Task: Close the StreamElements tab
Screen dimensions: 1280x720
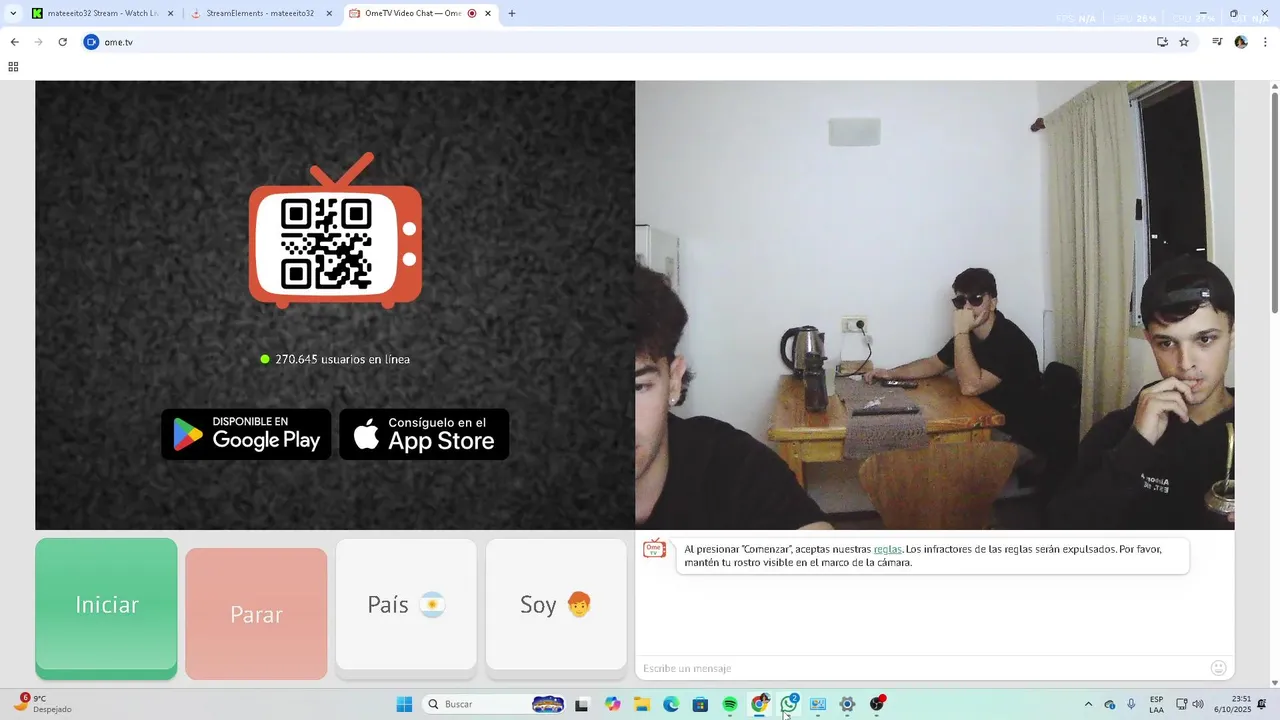Action: click(x=328, y=14)
